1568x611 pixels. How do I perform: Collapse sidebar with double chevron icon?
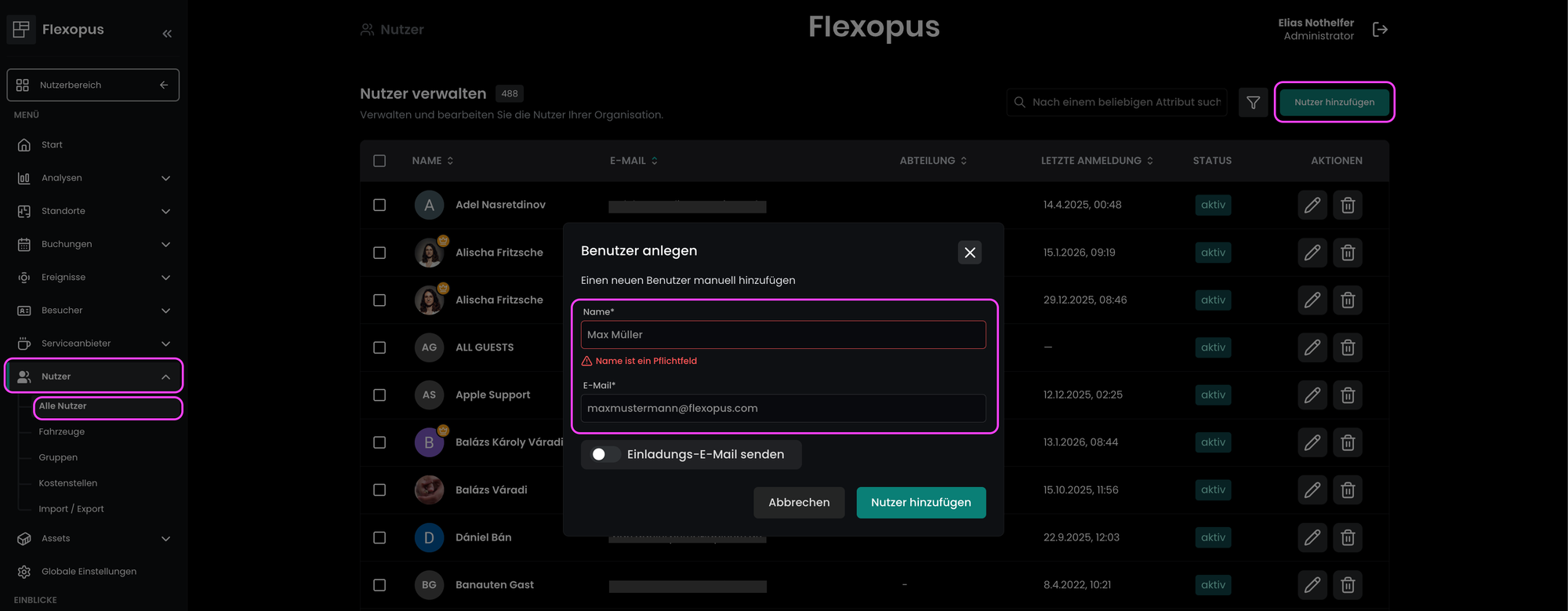[167, 34]
